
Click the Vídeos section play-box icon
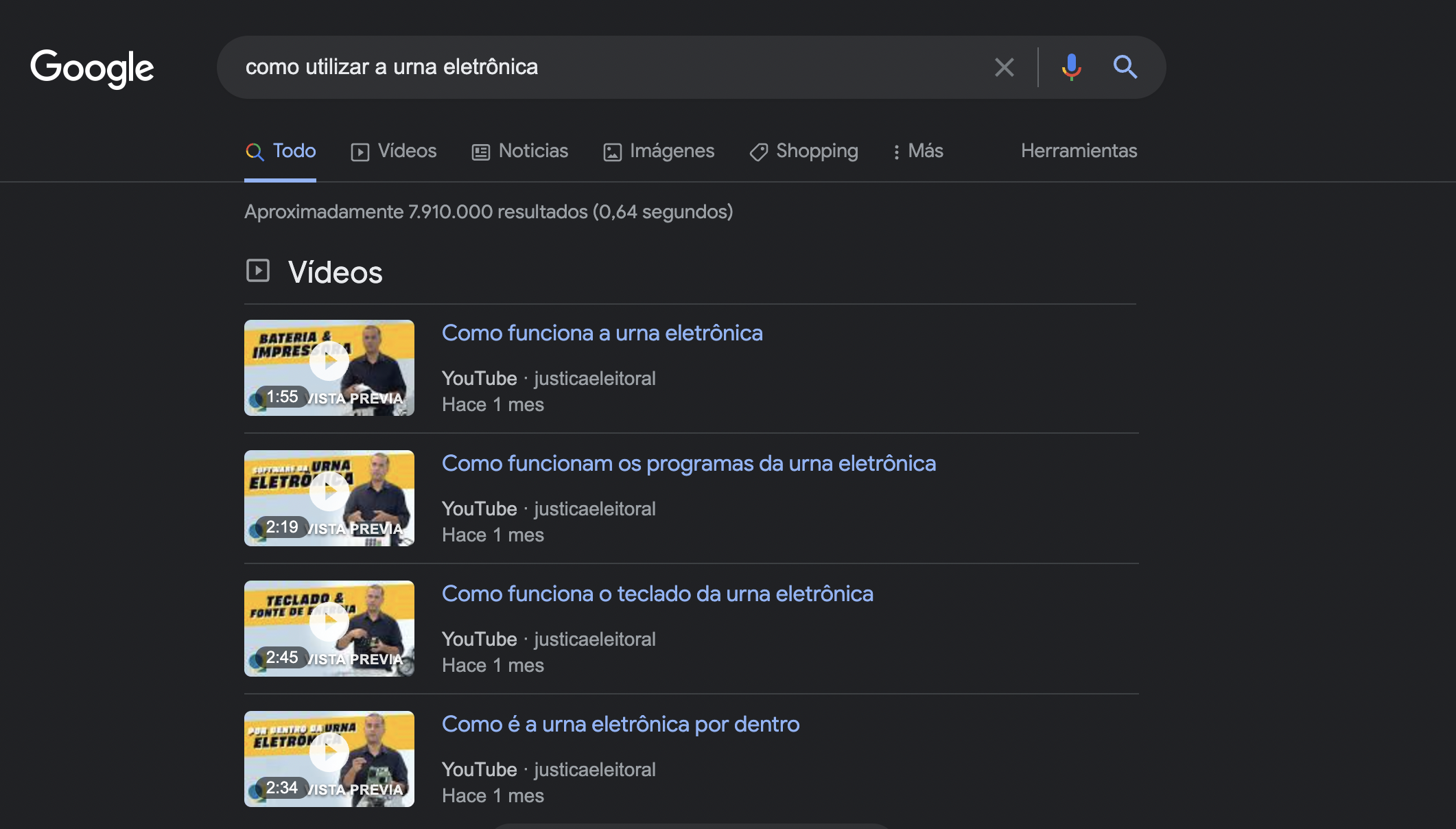point(258,270)
